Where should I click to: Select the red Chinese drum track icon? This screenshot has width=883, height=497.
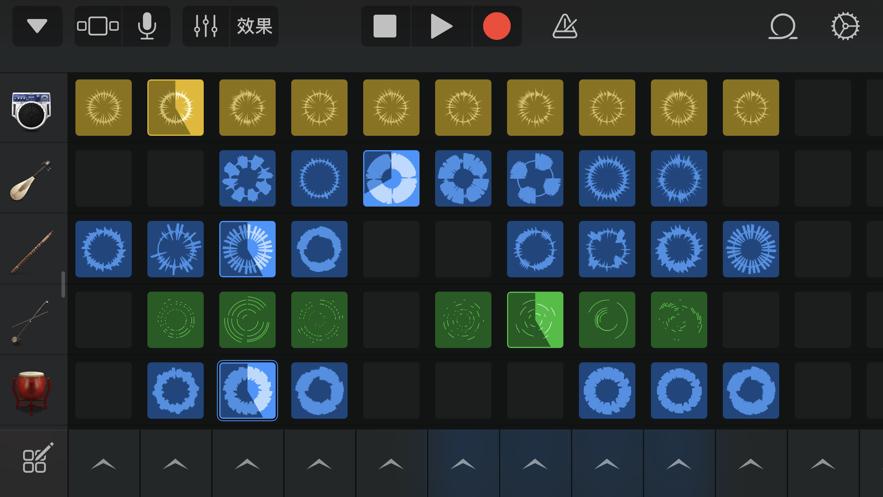click(32, 391)
